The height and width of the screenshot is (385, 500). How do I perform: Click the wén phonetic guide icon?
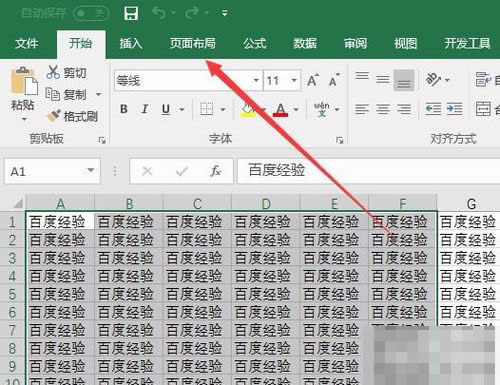[322, 109]
